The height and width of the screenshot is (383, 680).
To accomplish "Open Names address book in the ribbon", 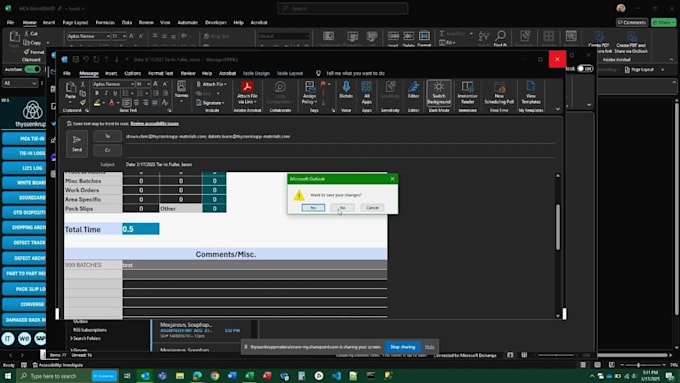I will coord(181,92).
